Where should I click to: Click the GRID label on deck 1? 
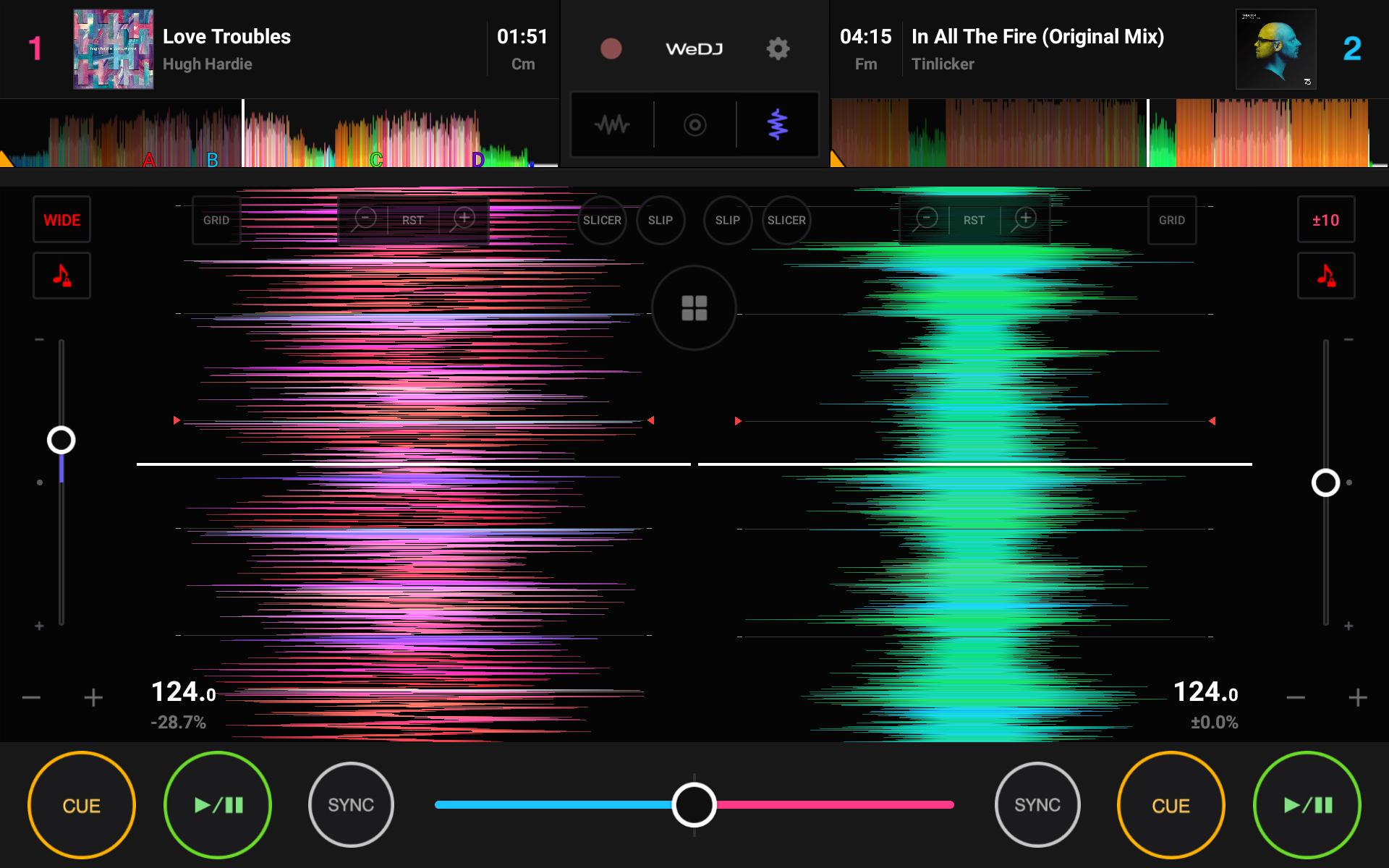[x=217, y=219]
